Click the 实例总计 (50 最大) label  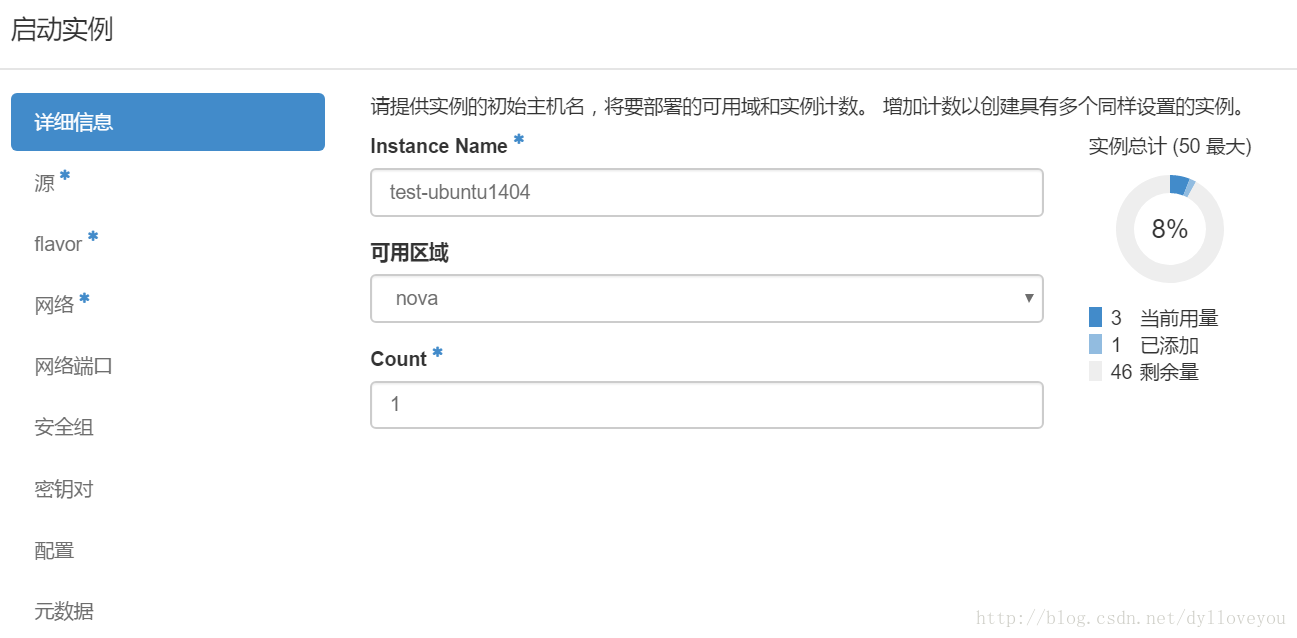1170,147
